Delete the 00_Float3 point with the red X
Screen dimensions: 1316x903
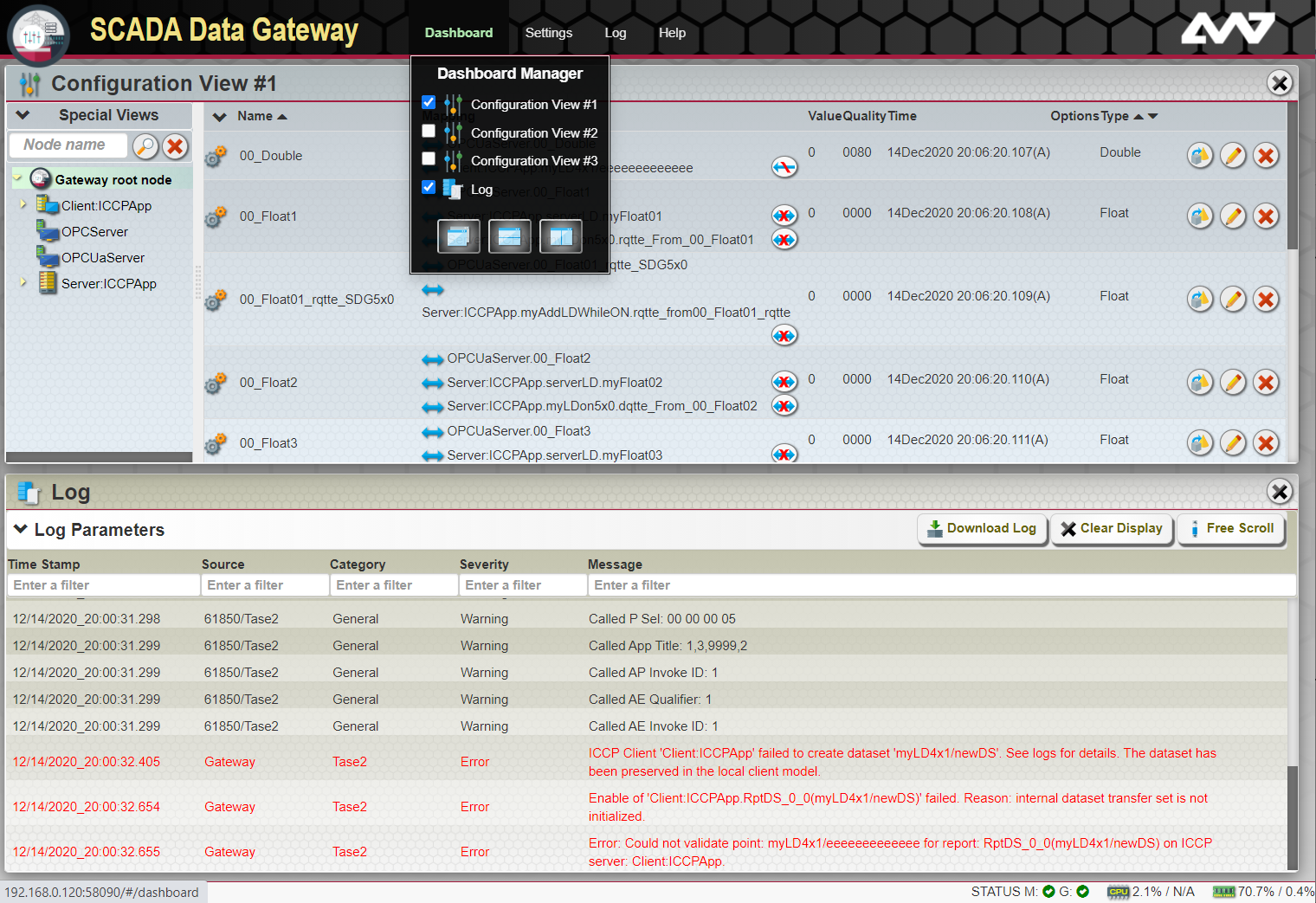1265,442
